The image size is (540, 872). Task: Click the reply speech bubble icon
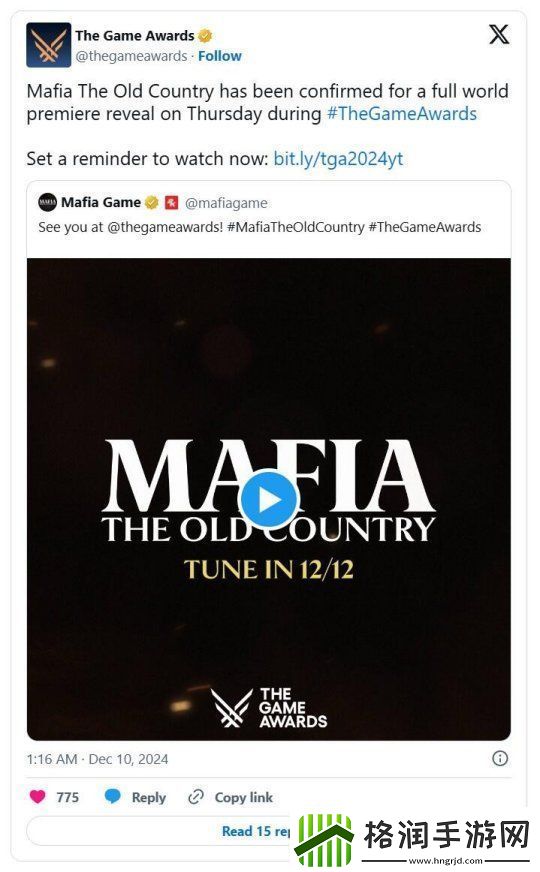point(112,796)
